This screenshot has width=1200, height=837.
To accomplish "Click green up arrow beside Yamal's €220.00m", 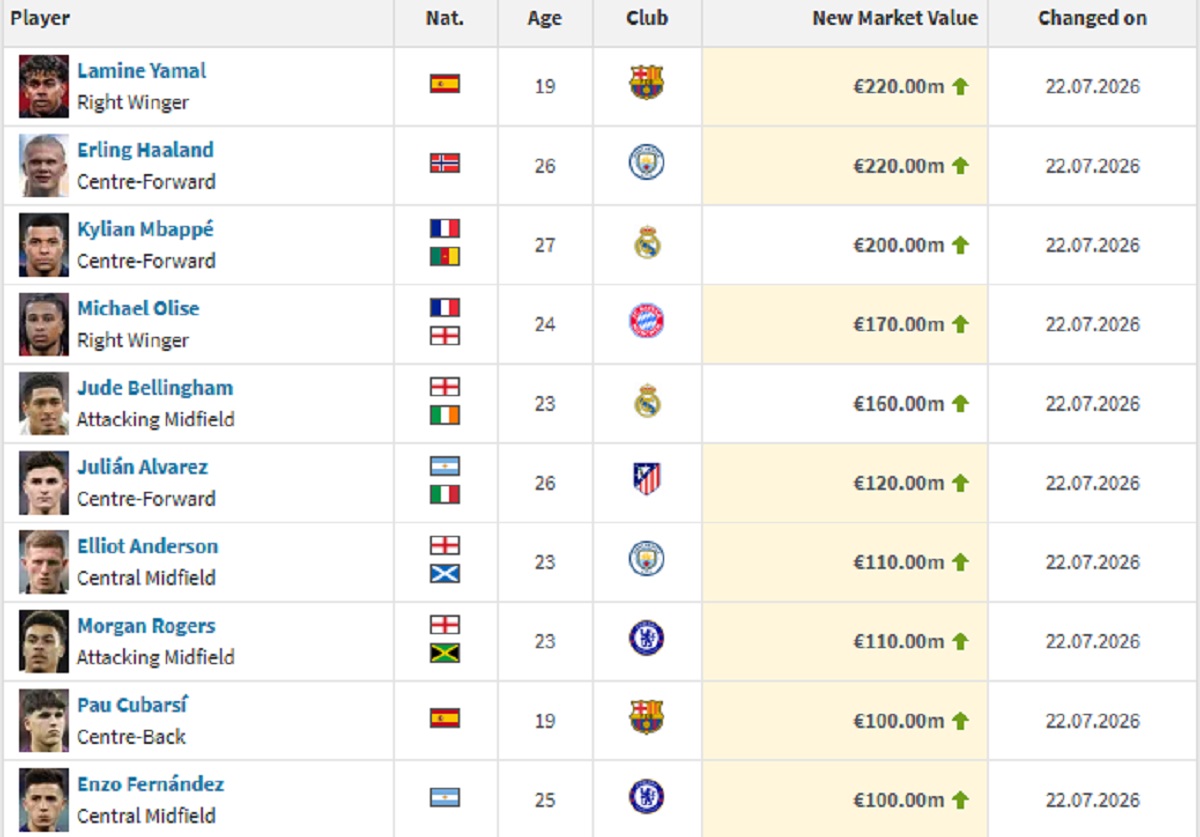I will 960,86.
